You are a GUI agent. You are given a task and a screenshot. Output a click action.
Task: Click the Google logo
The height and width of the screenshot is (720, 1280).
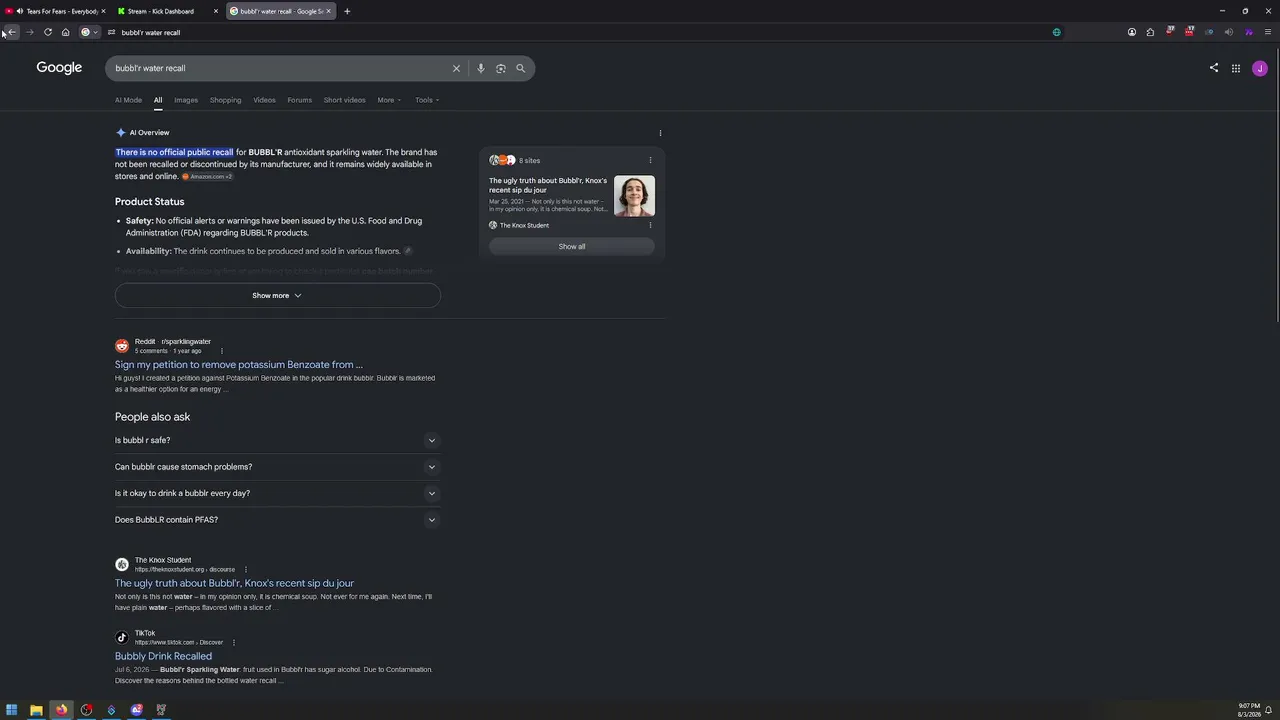pyautogui.click(x=59, y=68)
